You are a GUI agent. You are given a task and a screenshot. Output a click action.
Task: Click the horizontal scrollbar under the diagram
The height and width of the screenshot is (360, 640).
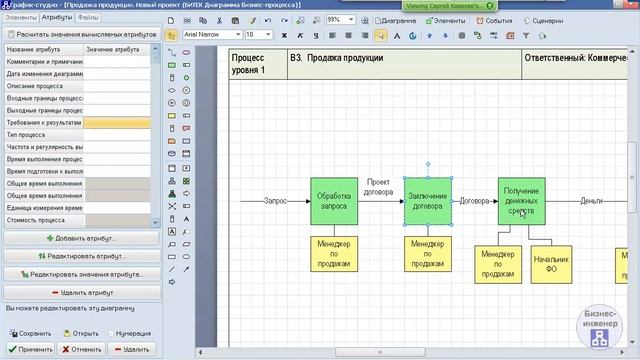pos(380,352)
